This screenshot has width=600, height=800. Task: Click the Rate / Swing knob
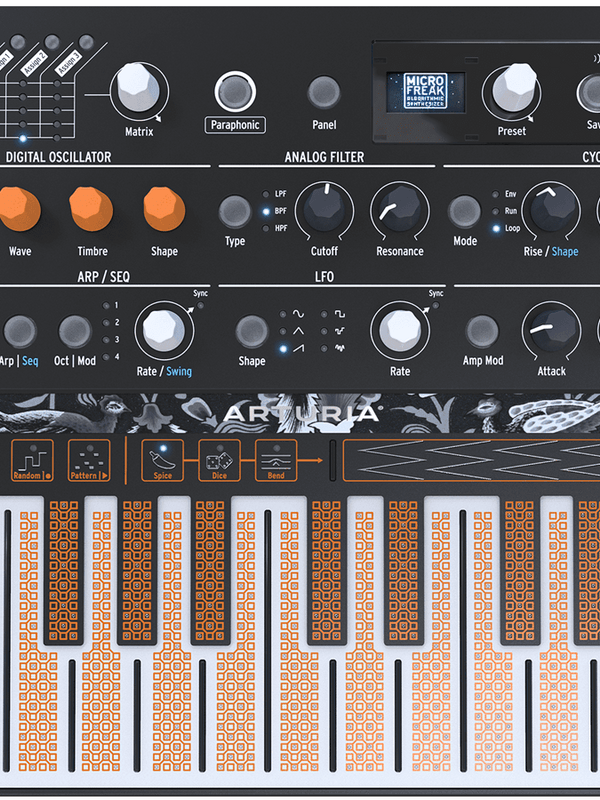[x=164, y=330]
